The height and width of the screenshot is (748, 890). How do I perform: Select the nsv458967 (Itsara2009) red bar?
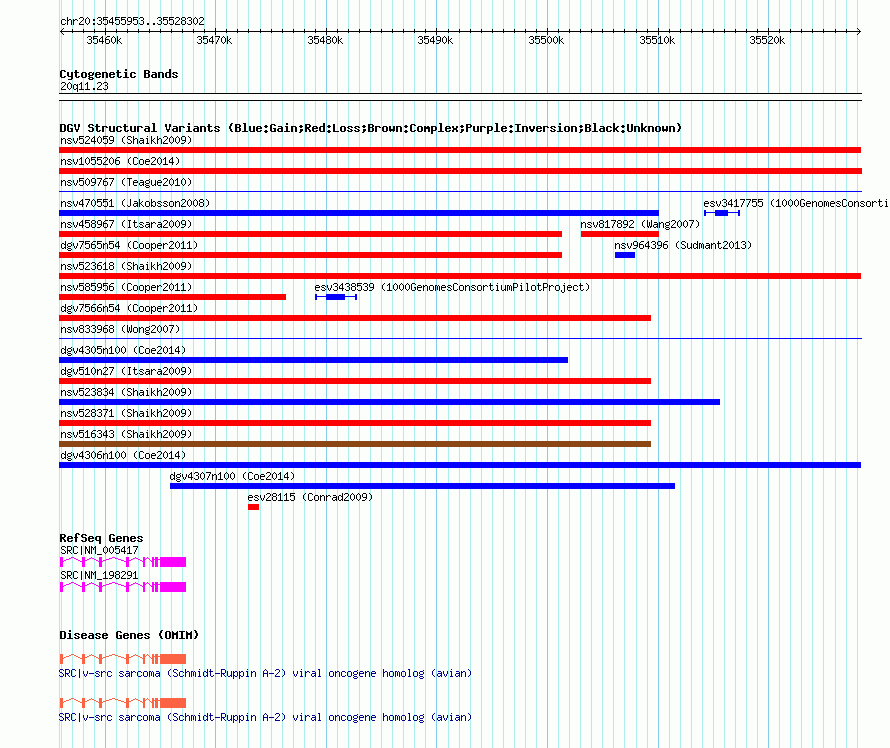tap(310, 234)
